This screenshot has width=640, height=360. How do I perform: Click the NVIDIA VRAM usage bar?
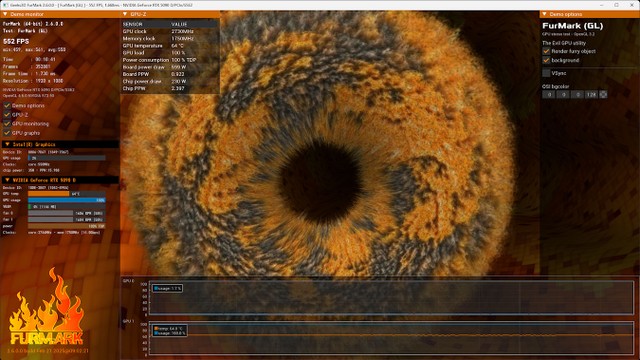67,207
